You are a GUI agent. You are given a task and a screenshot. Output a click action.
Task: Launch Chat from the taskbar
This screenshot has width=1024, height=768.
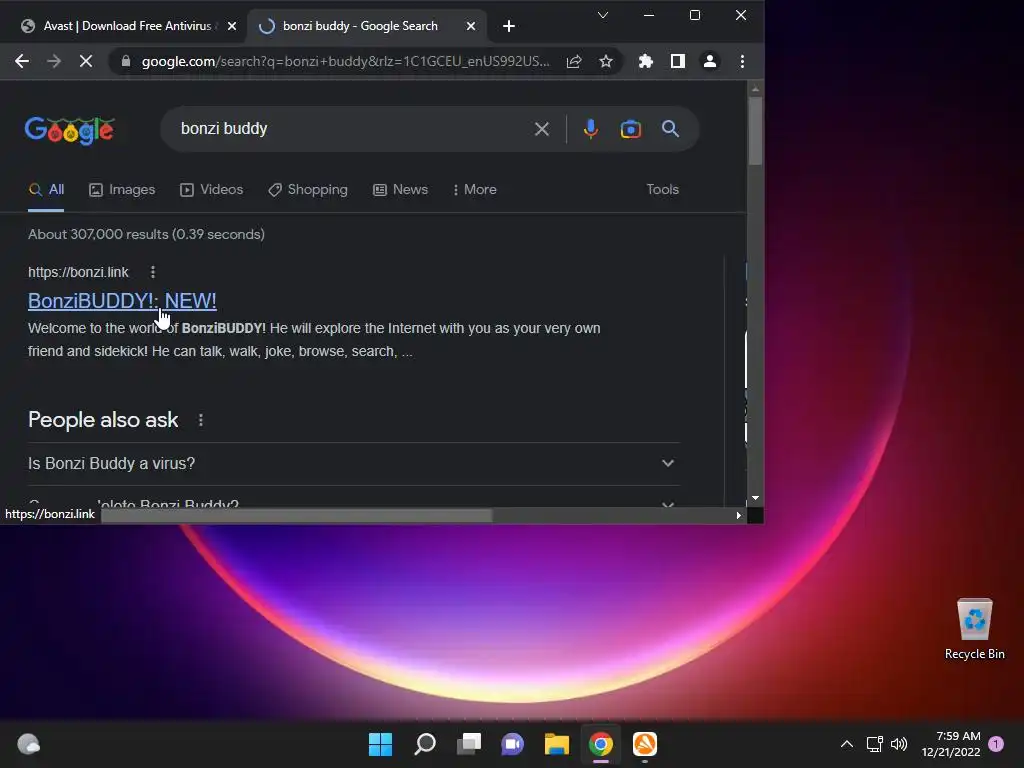(x=513, y=744)
